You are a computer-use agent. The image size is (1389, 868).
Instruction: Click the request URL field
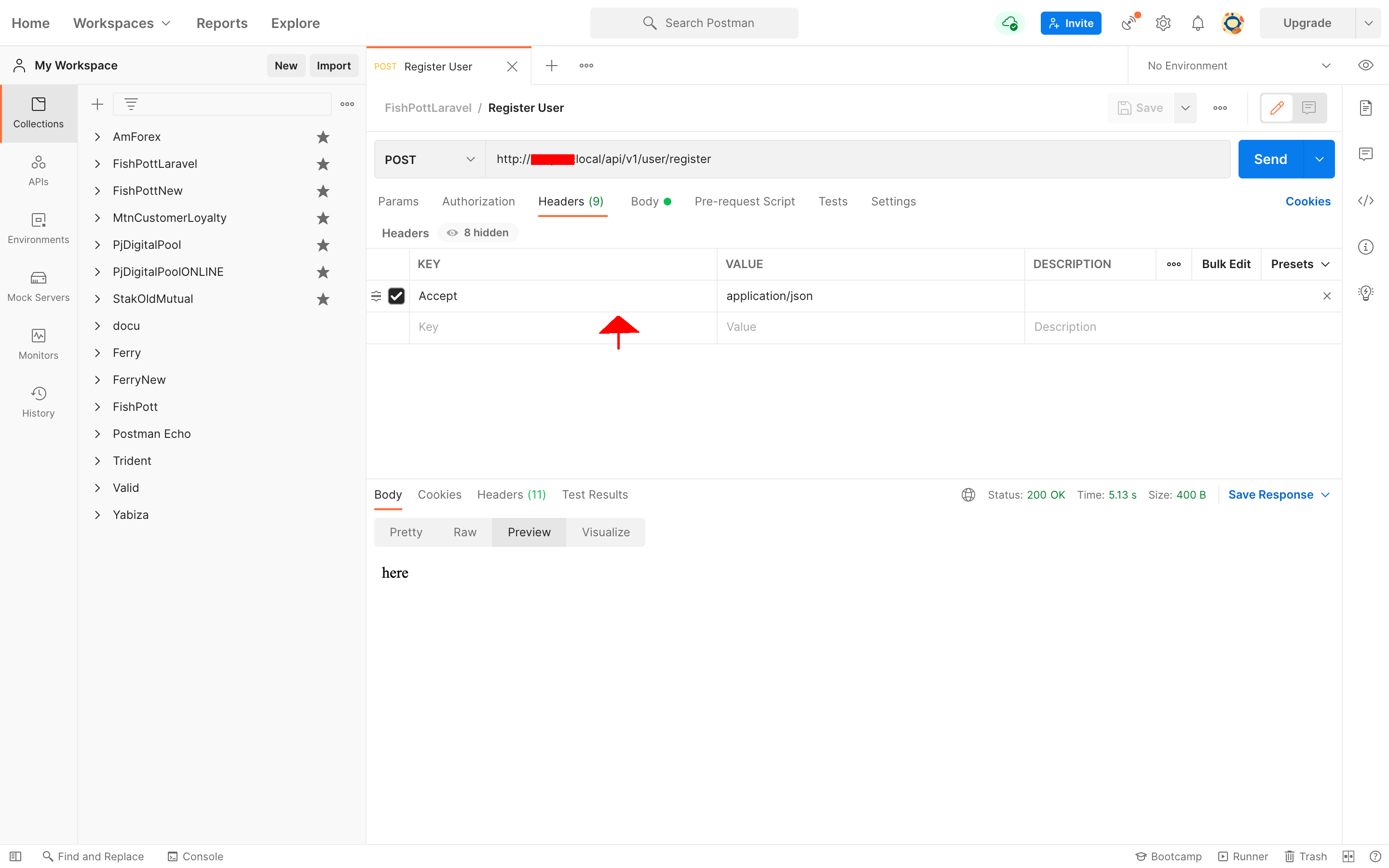[x=858, y=159]
